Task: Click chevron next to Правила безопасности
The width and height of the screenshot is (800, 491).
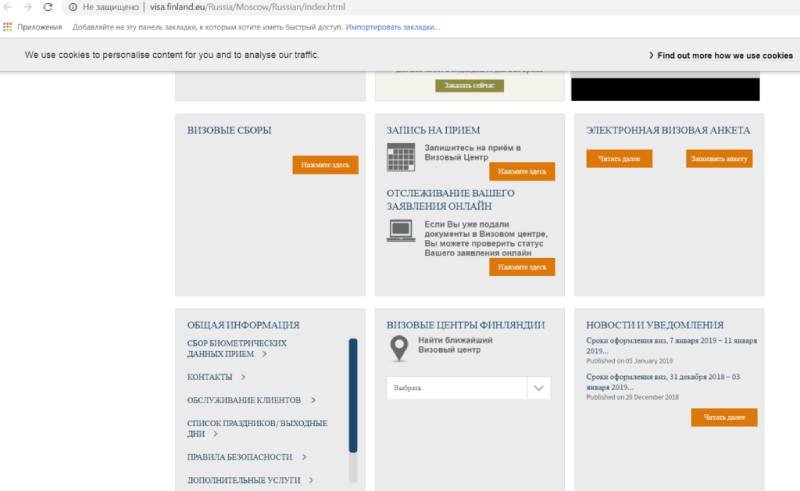Action: [x=304, y=457]
